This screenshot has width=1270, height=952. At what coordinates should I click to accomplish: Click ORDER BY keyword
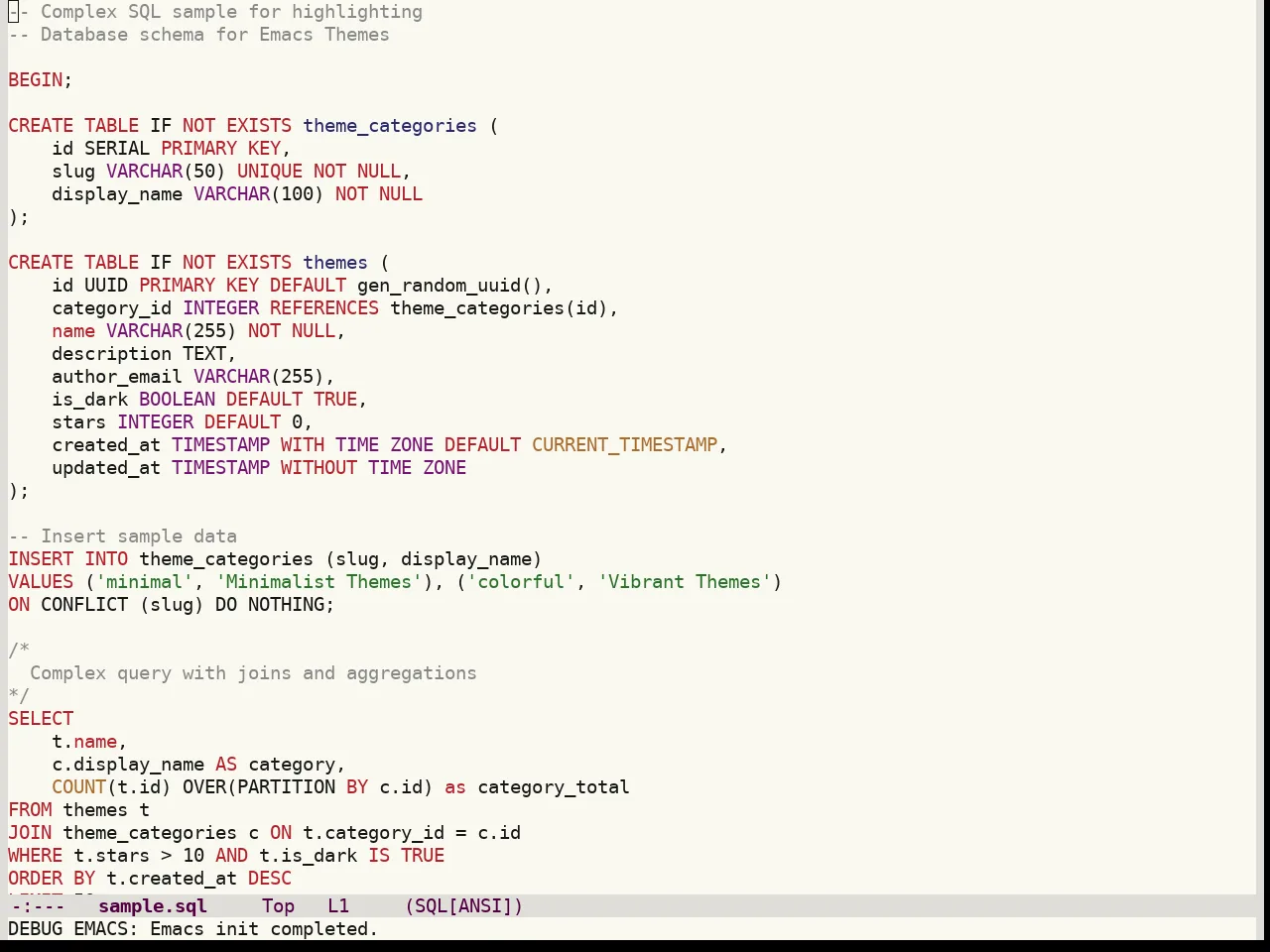(x=52, y=879)
